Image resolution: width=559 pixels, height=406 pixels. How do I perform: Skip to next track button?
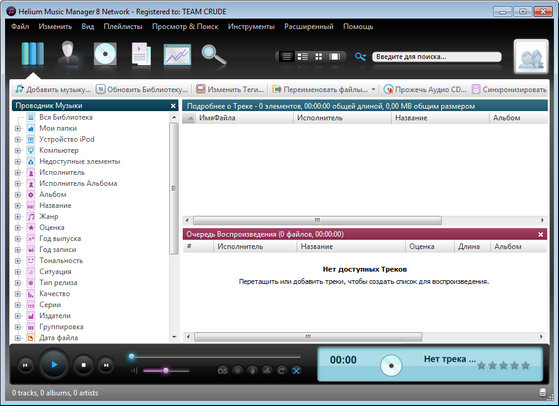[x=106, y=365]
